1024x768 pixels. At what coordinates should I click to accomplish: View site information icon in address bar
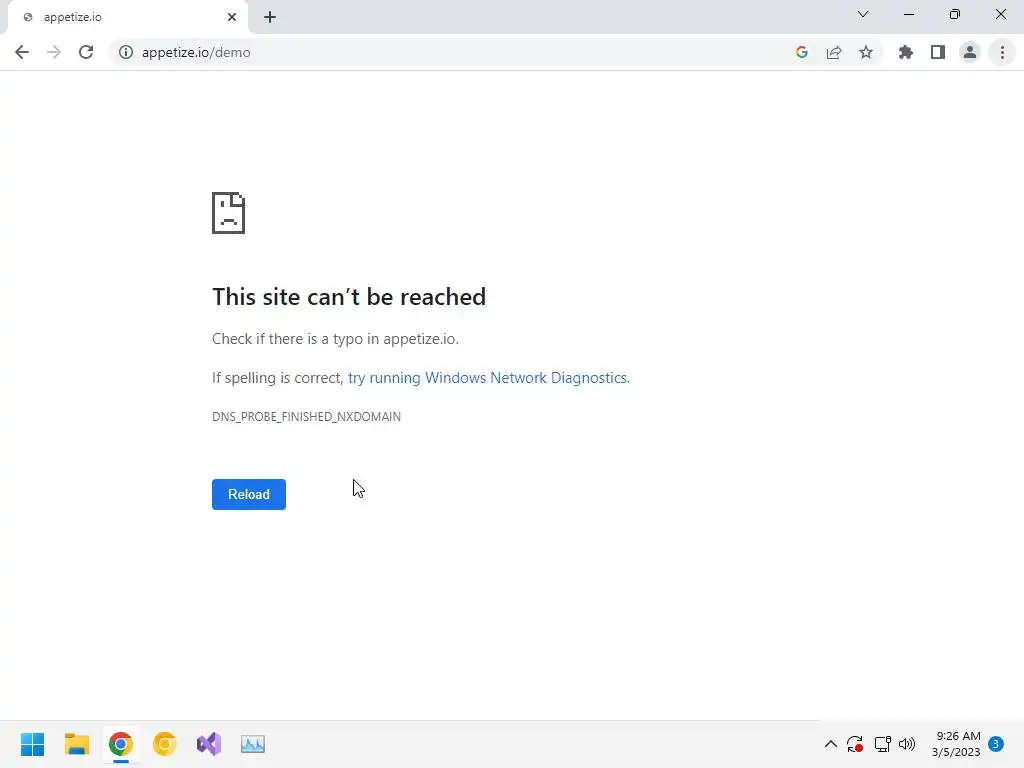[126, 52]
